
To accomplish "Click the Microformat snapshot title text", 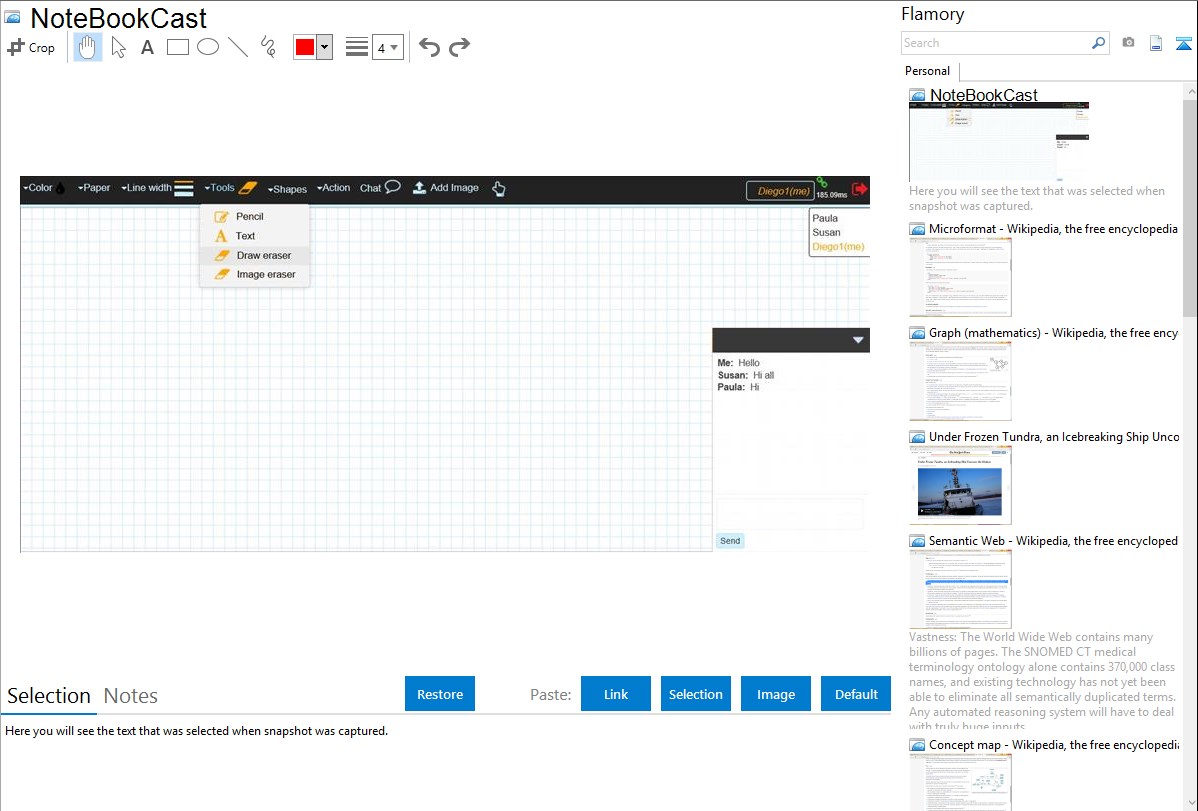I will pos(1053,229).
